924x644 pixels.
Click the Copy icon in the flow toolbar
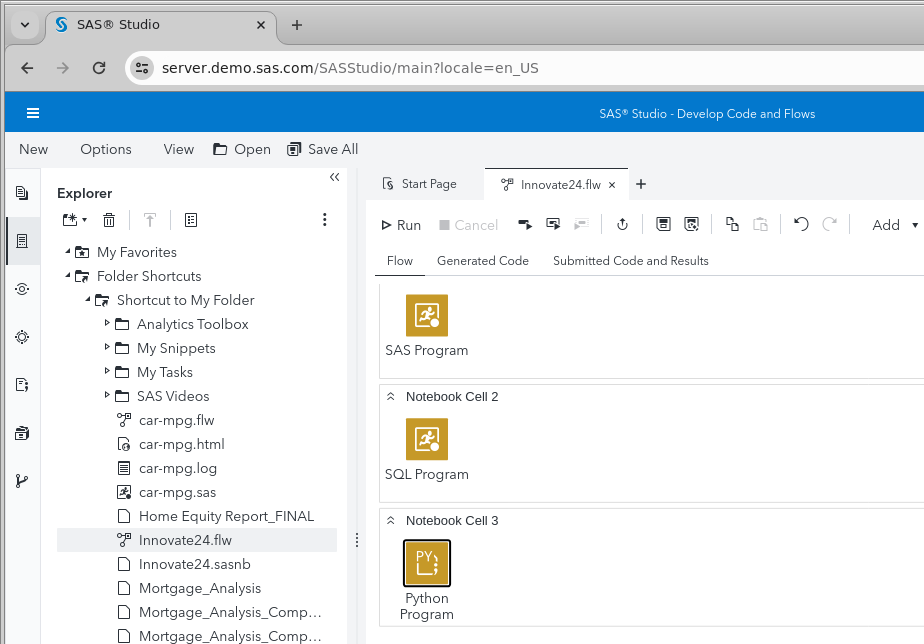(x=733, y=224)
